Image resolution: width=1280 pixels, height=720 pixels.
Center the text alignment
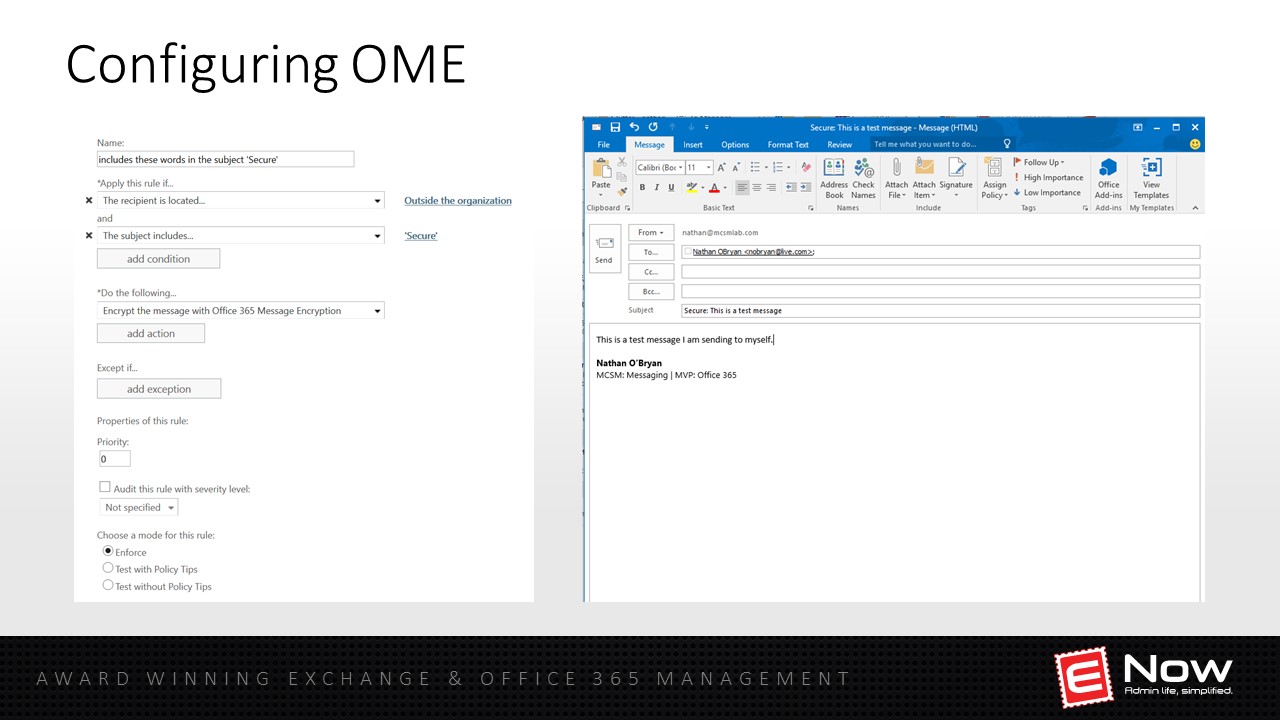click(756, 187)
